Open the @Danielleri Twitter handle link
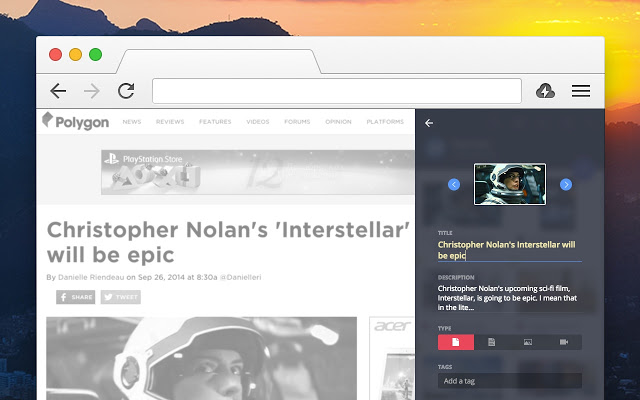The width and height of the screenshot is (640, 400). 240,277
